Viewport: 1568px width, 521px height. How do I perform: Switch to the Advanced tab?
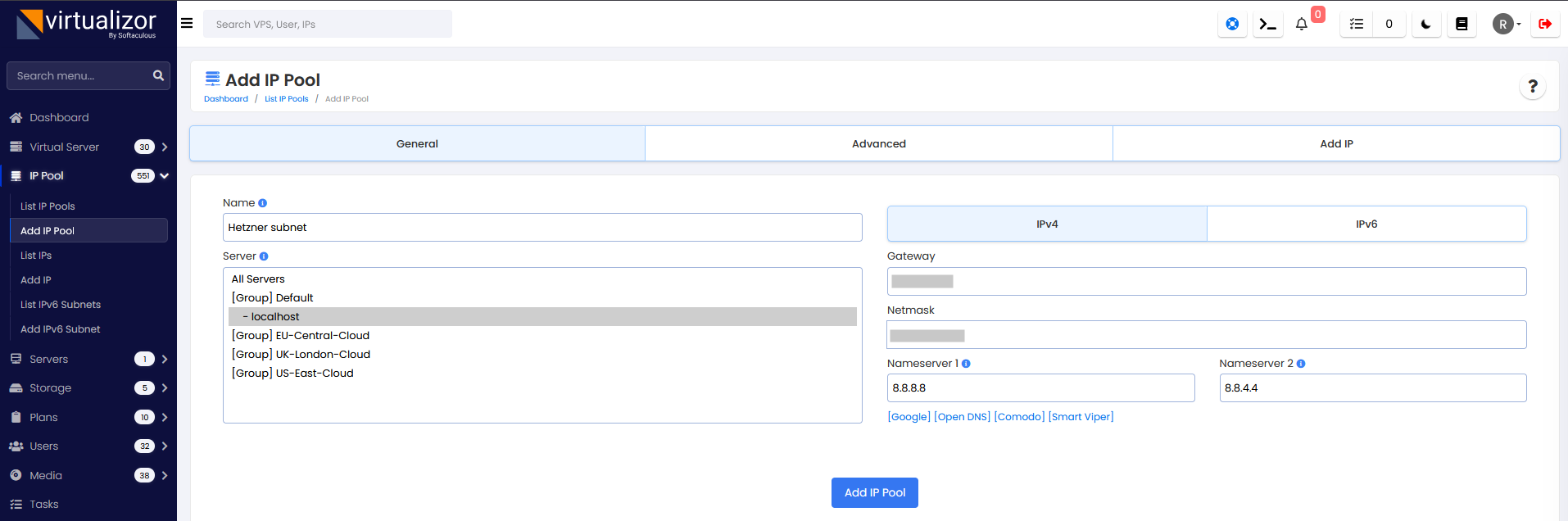878,143
